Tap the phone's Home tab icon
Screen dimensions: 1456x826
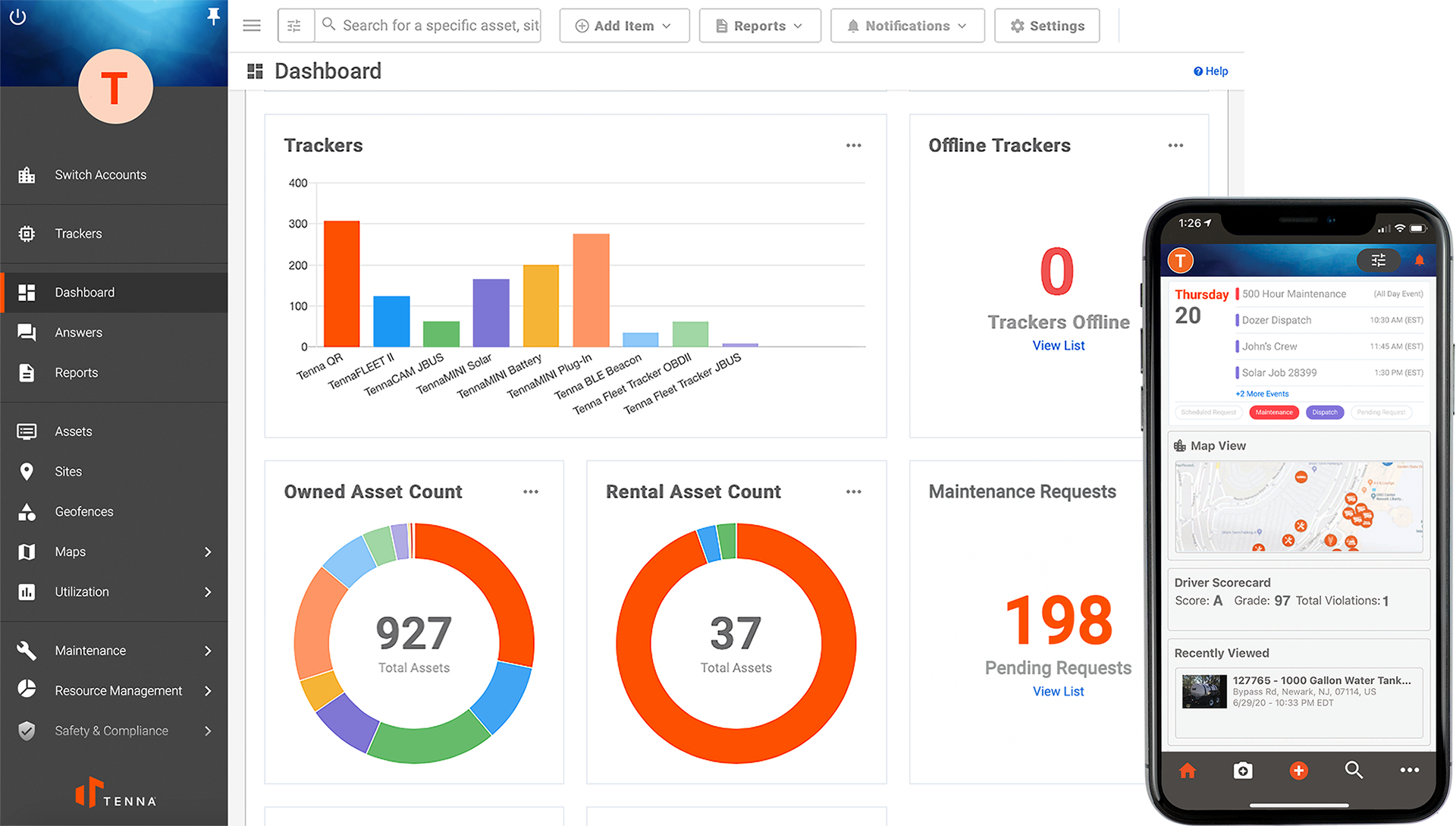point(1188,771)
